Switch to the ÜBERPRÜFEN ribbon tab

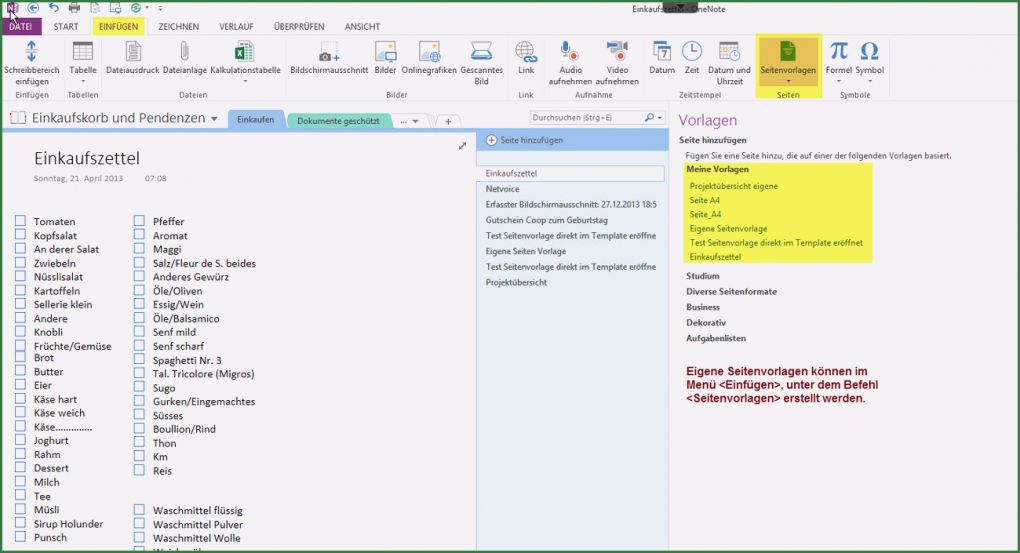point(299,27)
